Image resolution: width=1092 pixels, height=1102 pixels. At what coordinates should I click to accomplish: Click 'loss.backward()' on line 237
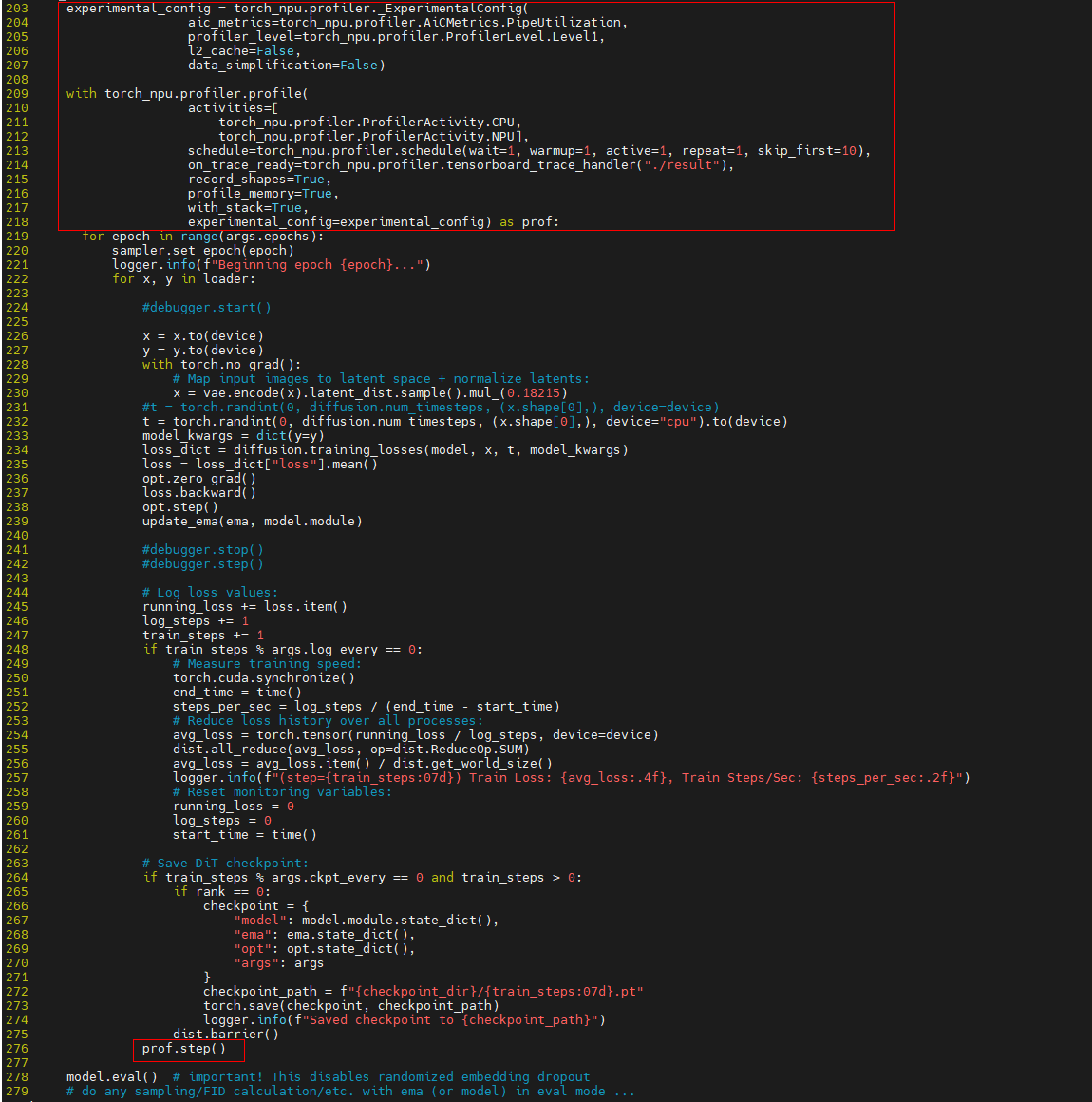(x=198, y=493)
